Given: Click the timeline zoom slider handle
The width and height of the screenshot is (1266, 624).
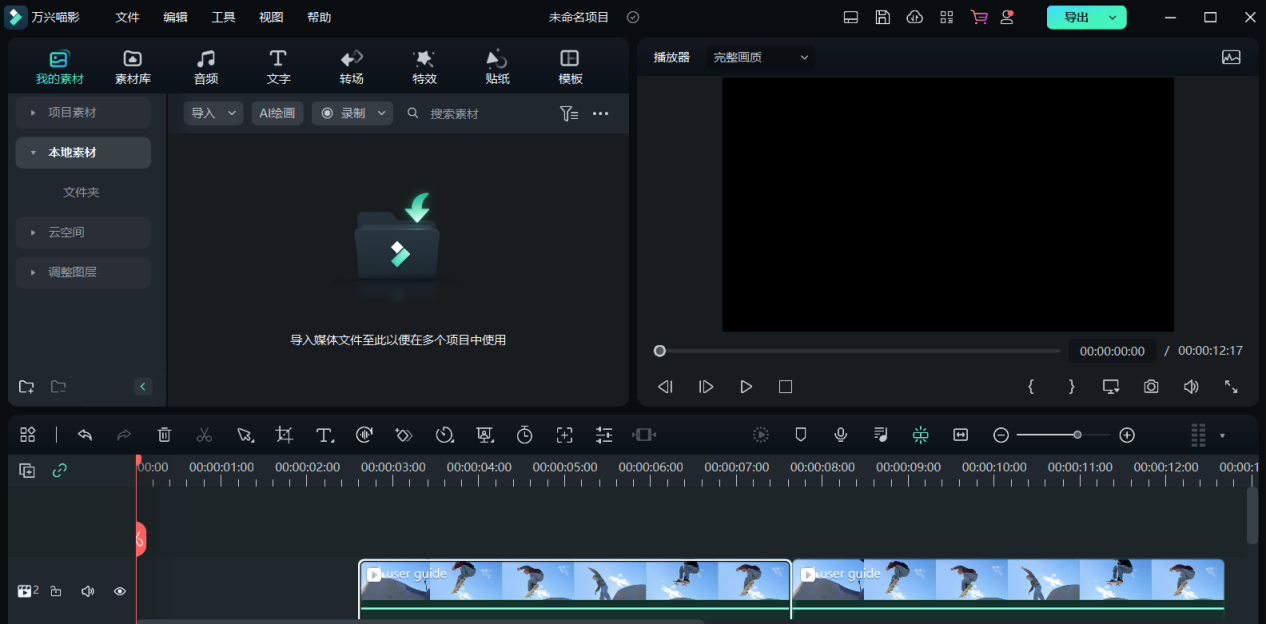Looking at the screenshot, I should click(x=1077, y=435).
